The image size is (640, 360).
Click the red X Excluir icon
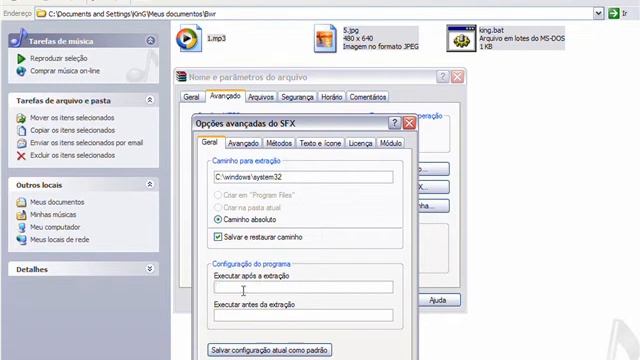(x=21, y=156)
